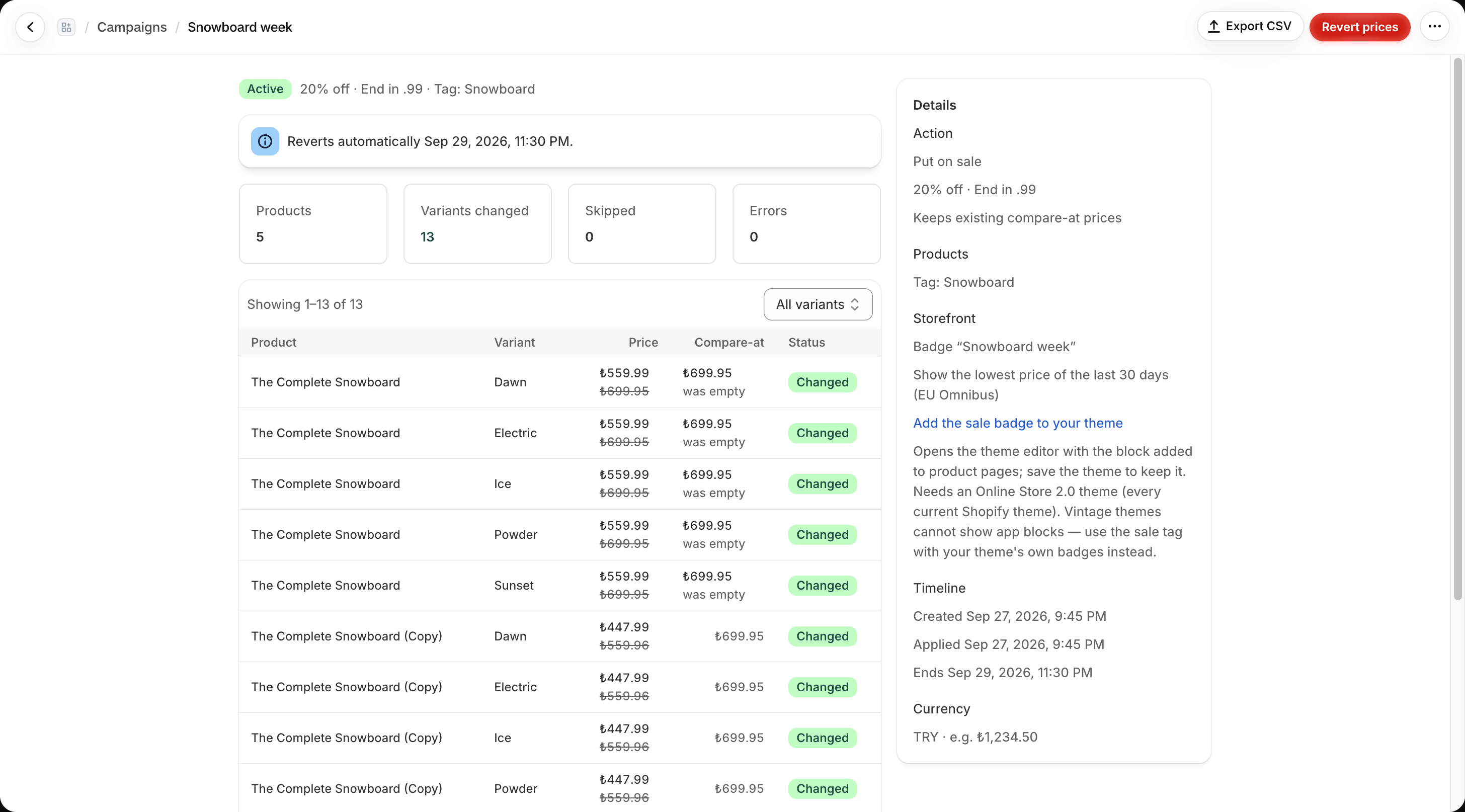Select The Complete Snowboard Sunset row name
The image size is (1465, 812).
(325, 585)
